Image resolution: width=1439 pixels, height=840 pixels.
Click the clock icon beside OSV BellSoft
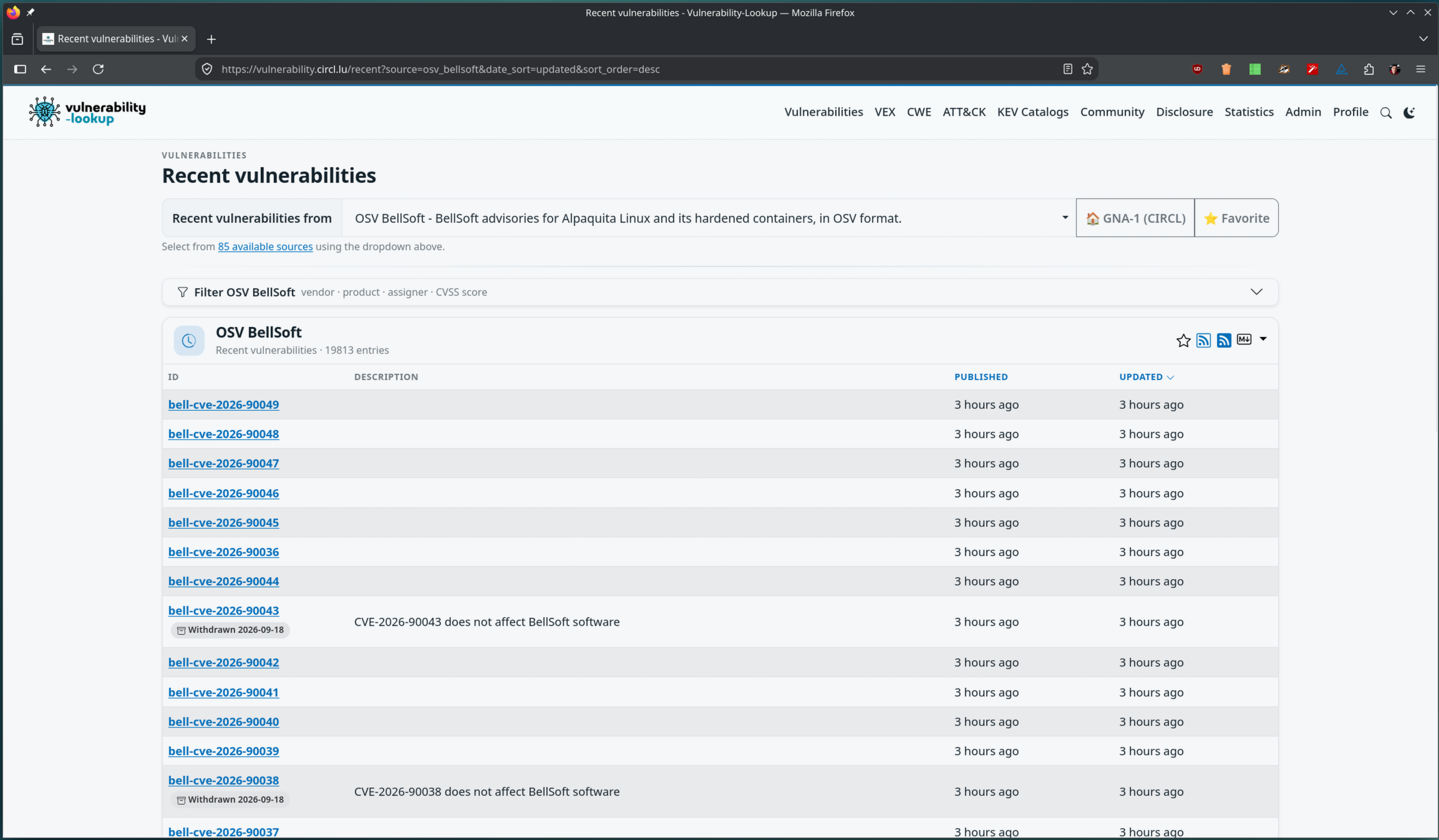click(188, 341)
